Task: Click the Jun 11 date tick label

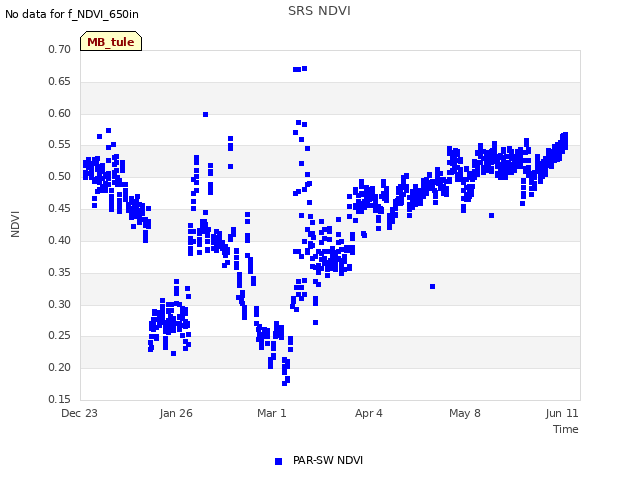Action: (x=562, y=413)
